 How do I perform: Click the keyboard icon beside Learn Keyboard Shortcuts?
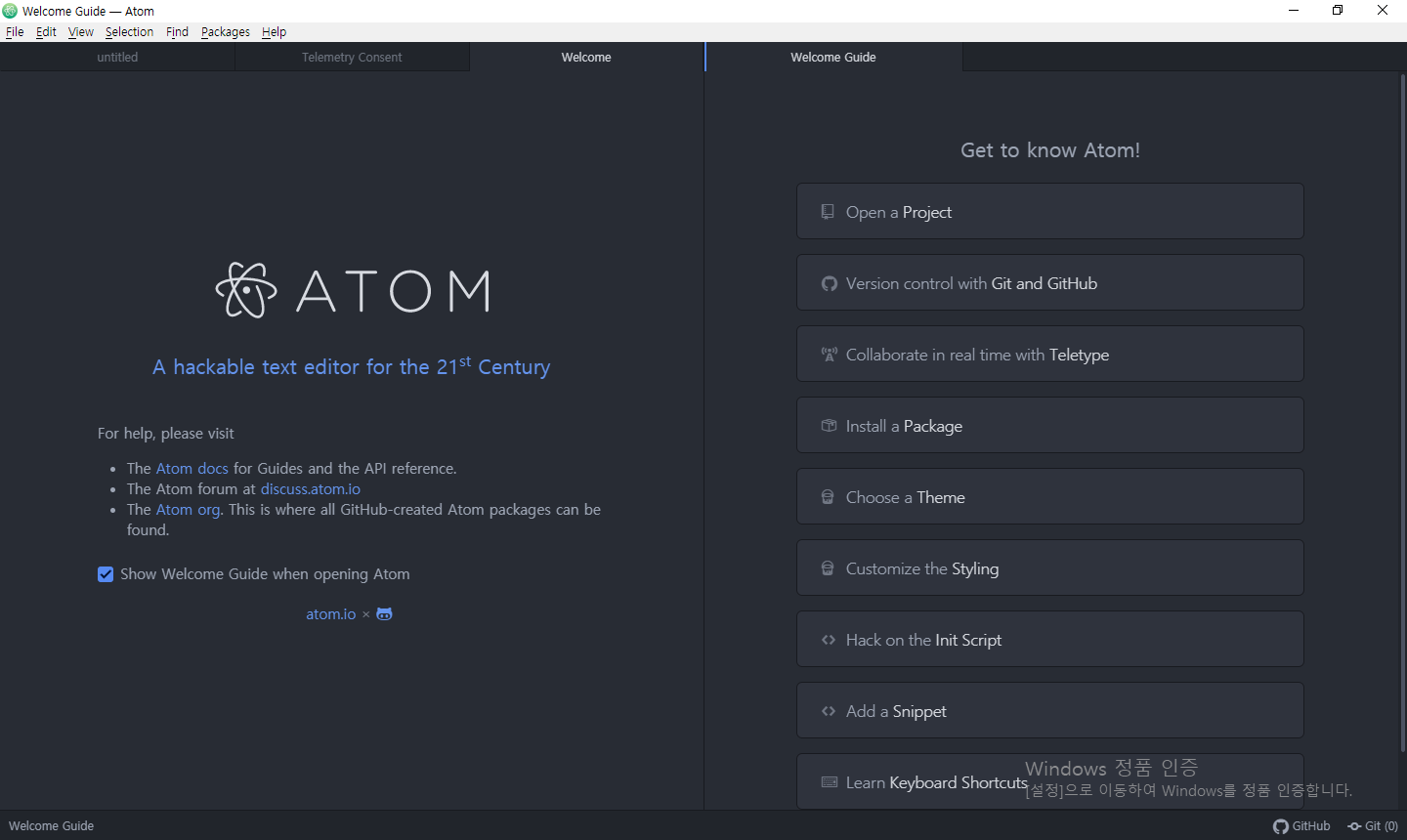point(830,782)
